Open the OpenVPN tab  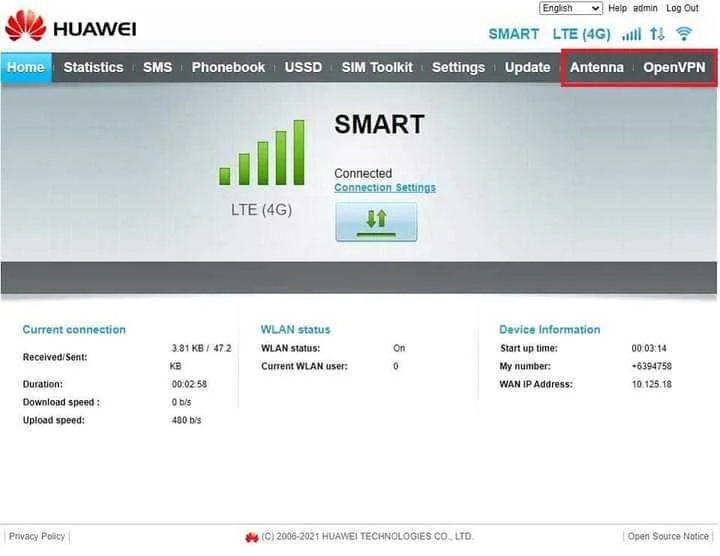tap(674, 67)
